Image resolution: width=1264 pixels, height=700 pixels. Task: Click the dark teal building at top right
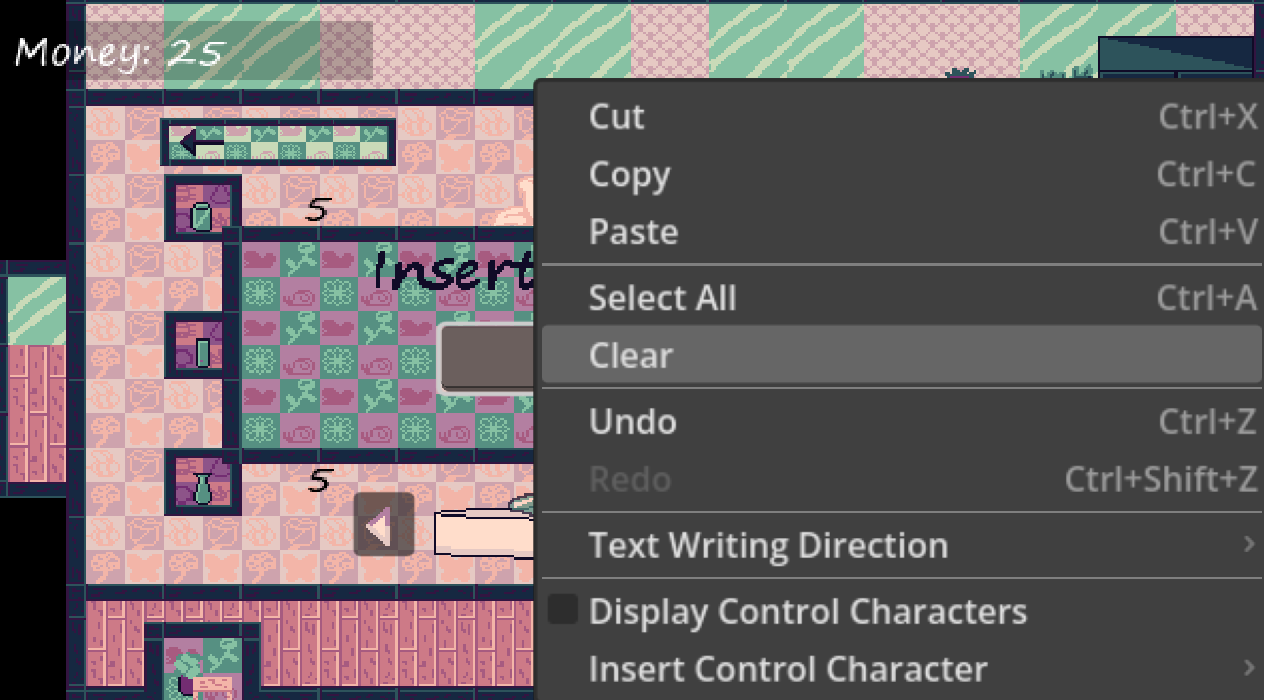click(x=1176, y=58)
